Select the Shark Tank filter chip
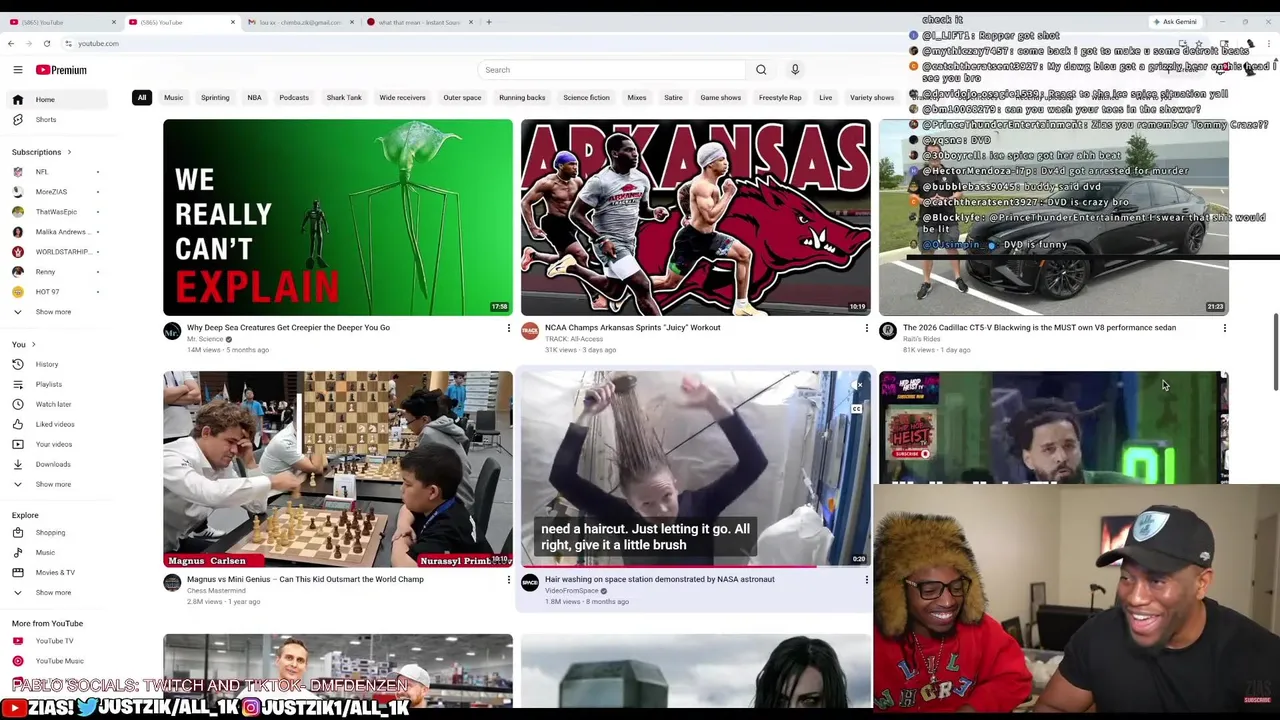The width and height of the screenshot is (1280, 720). point(344,97)
